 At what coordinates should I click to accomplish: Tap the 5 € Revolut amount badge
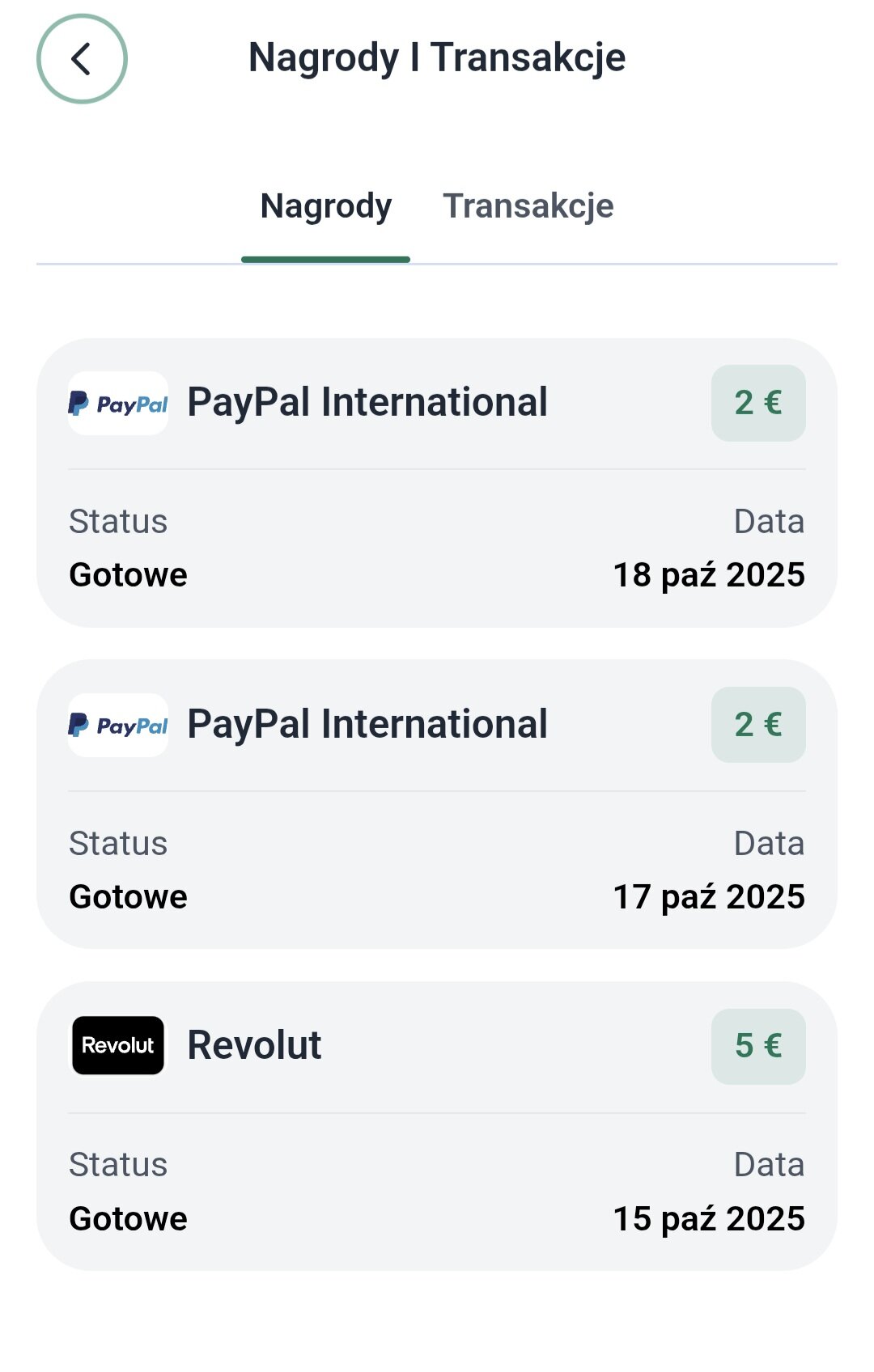click(x=757, y=1046)
